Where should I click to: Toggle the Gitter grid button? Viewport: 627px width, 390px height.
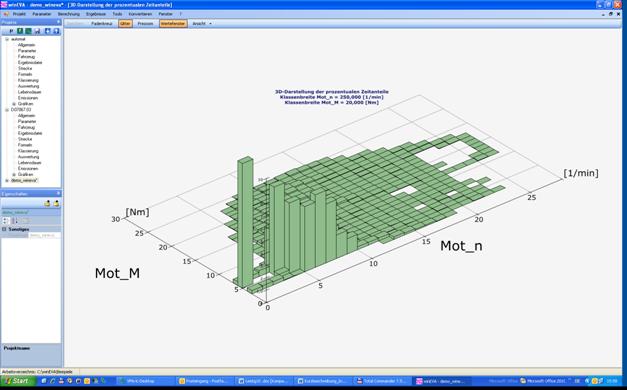(125, 24)
